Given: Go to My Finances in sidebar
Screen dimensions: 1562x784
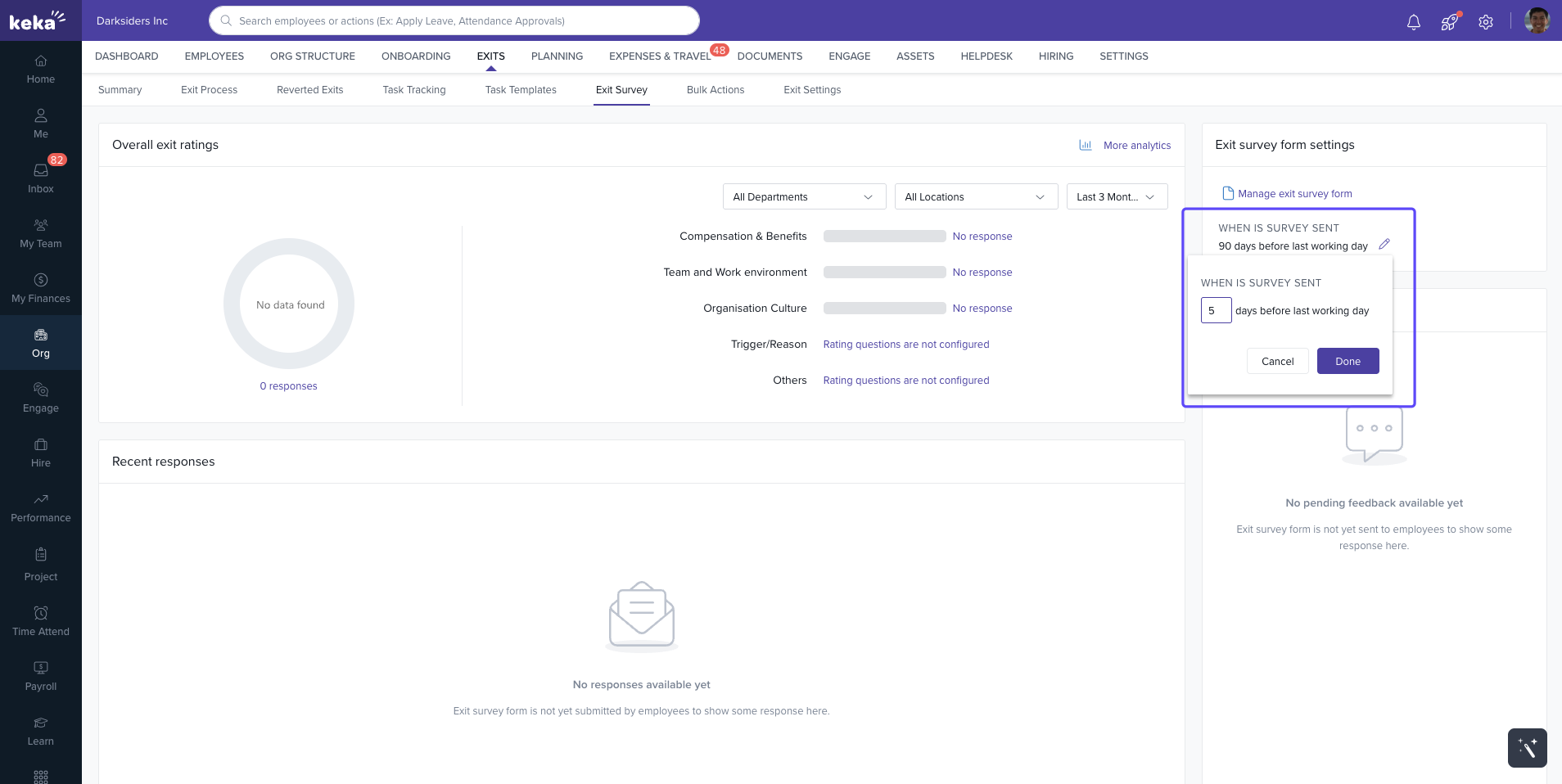Looking at the screenshot, I should click(41, 288).
